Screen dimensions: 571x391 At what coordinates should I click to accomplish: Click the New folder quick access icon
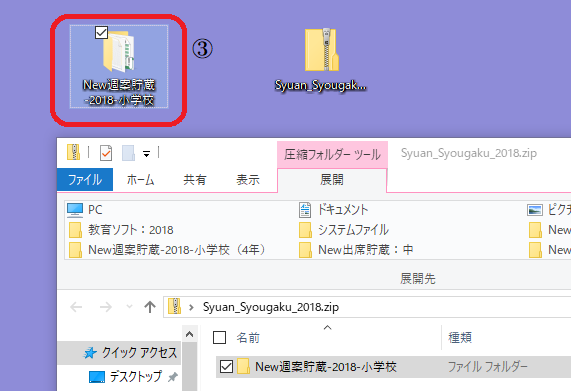[129, 153]
